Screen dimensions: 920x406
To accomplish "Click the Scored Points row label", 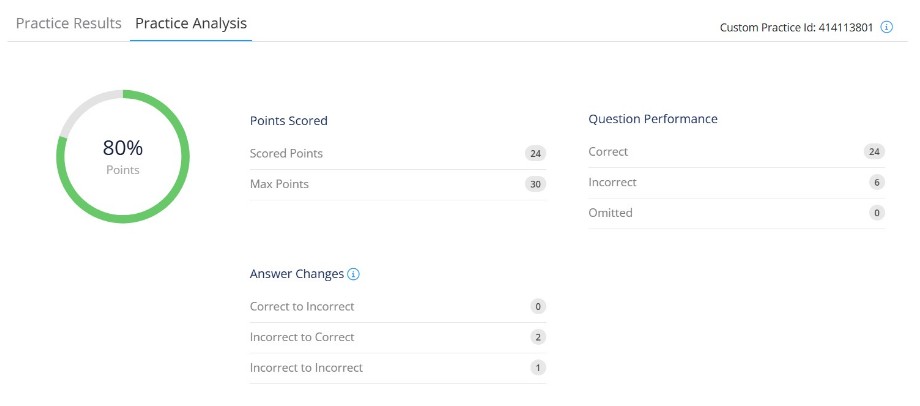I will 286,154.
